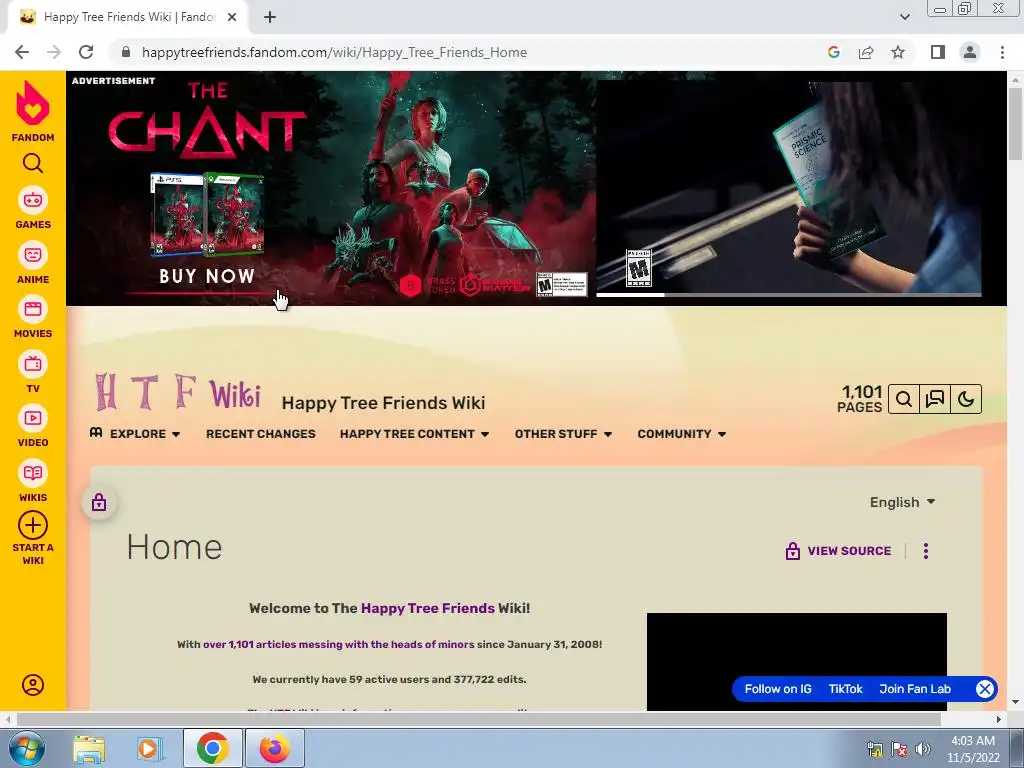Expand the Happy Tree Content menu
1024x768 pixels.
pos(414,434)
